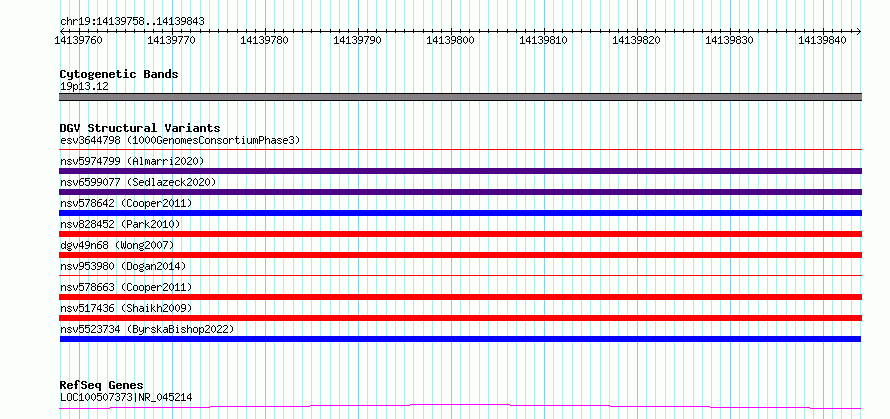Click purple bar under nsv6599077

click(x=460, y=192)
